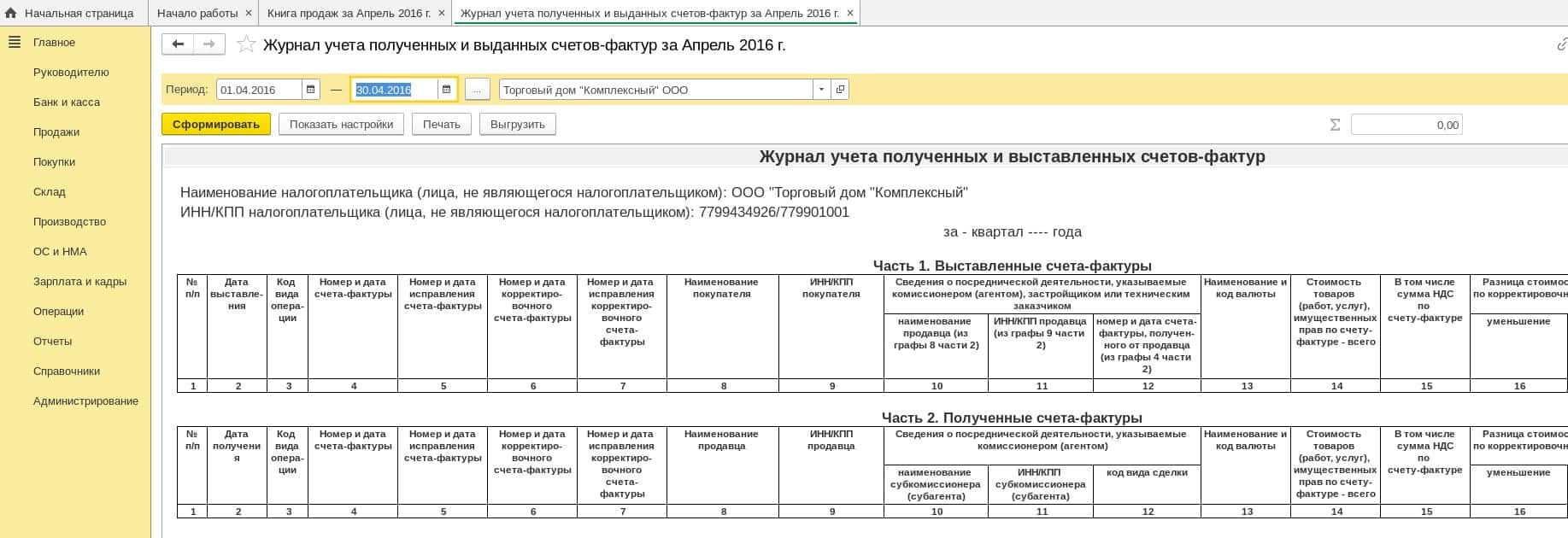Open the ОС и НМА section
Viewport: 1568px width, 538px height.
pos(60,251)
